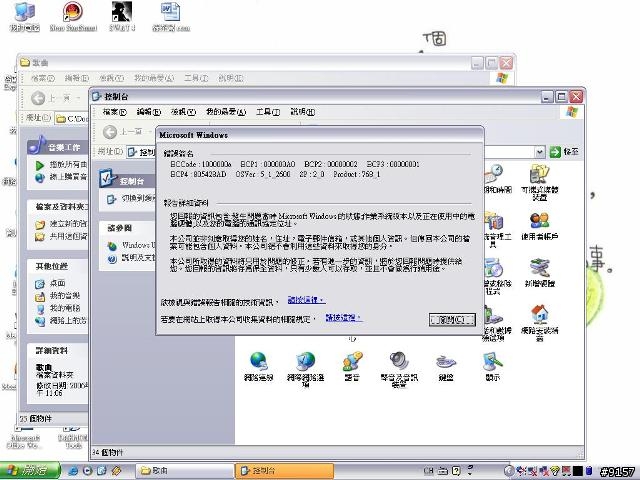The image size is (640, 480).
Task: Open the 網路連線 control panel icon
Action: click(258, 365)
